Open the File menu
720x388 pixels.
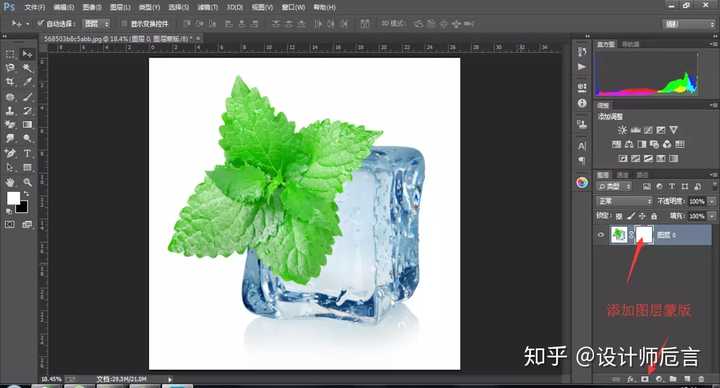35,7
